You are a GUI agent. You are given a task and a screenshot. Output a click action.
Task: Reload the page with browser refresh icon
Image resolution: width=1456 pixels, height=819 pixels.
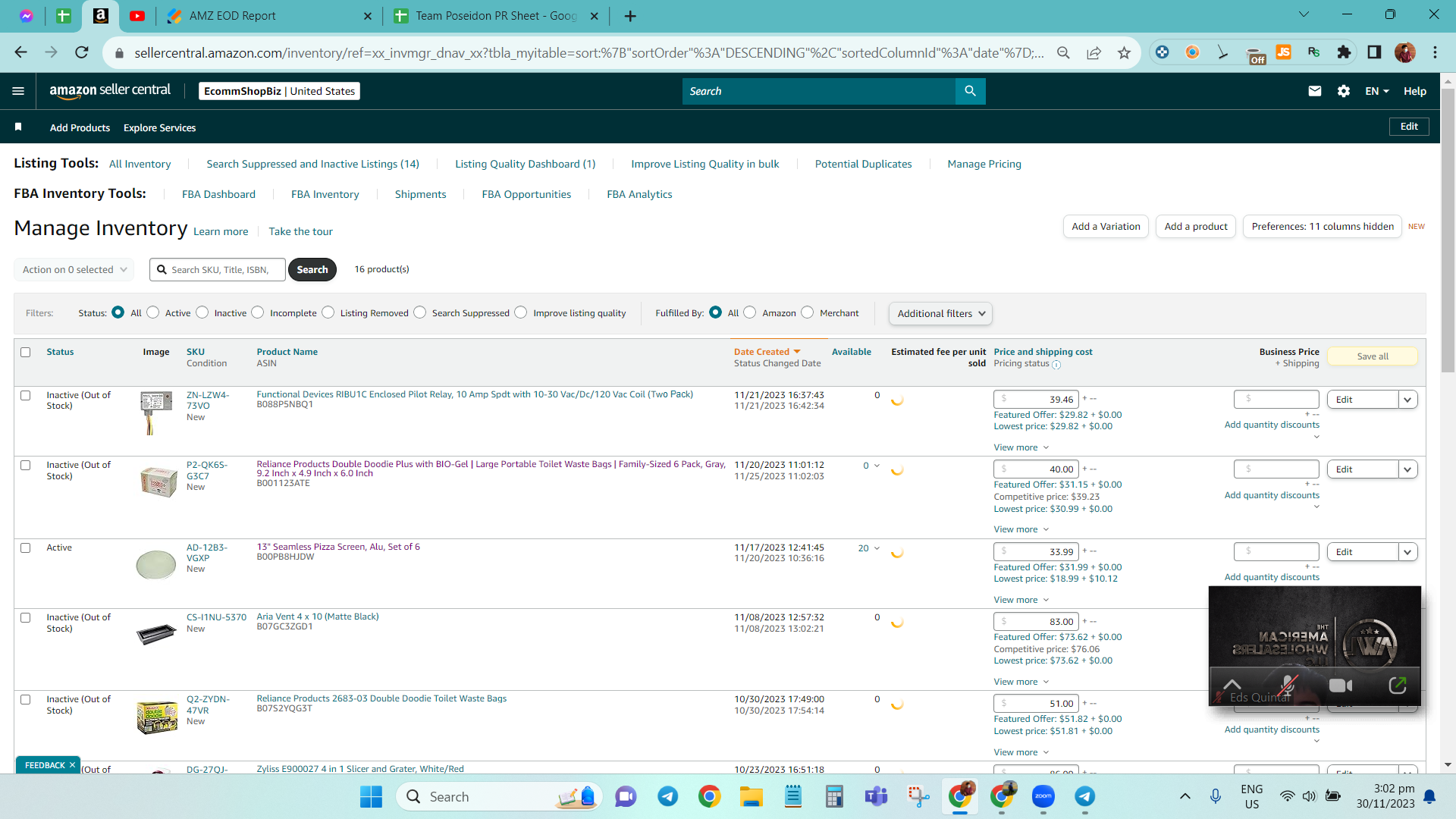point(81,52)
